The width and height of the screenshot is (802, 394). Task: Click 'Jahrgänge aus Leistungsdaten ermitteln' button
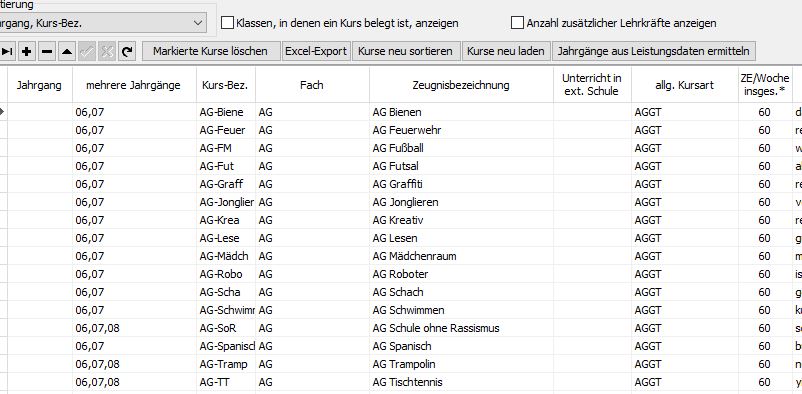pyautogui.click(x=653, y=51)
